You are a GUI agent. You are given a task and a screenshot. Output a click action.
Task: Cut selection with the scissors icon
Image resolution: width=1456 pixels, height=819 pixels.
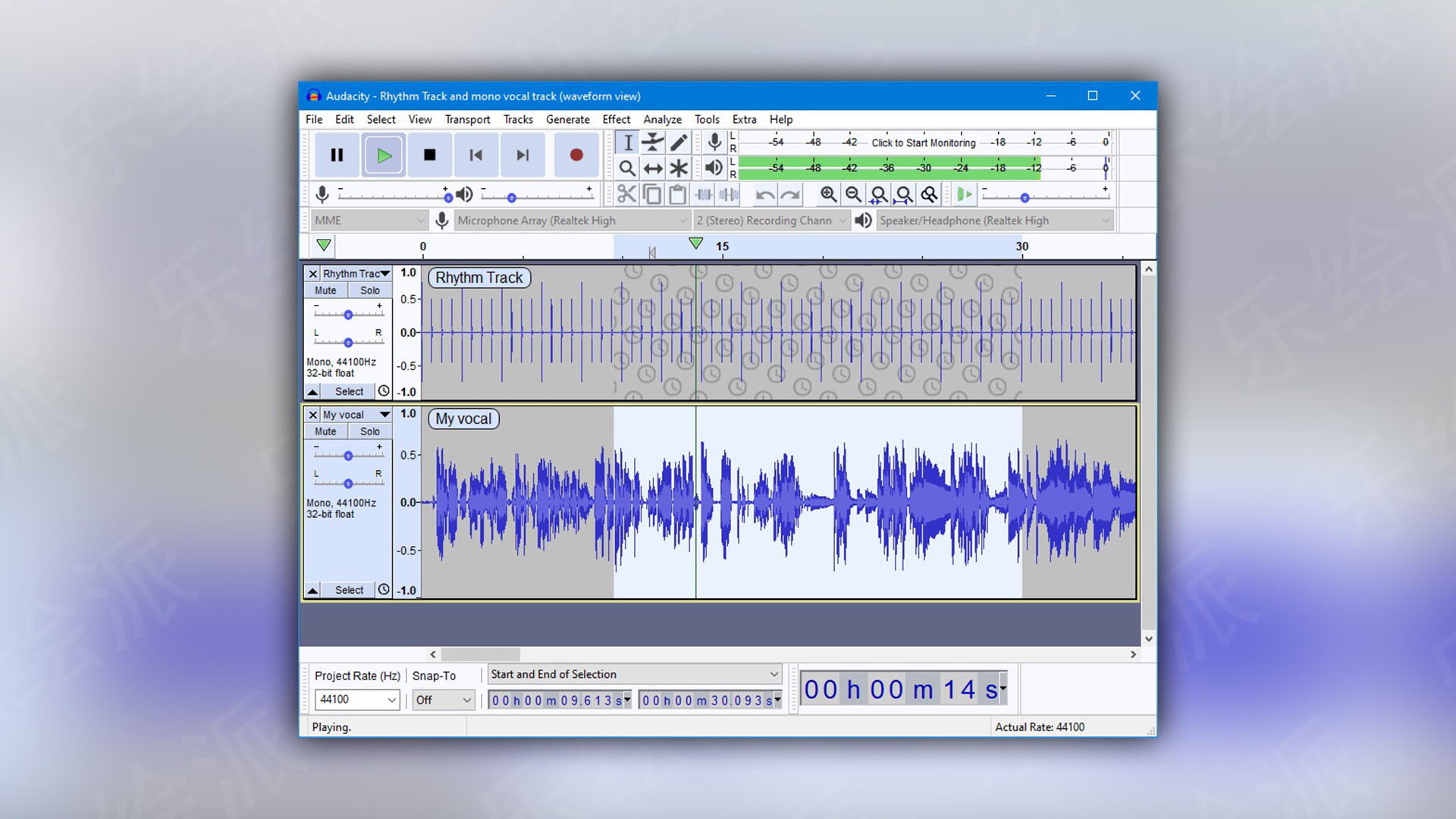(626, 195)
